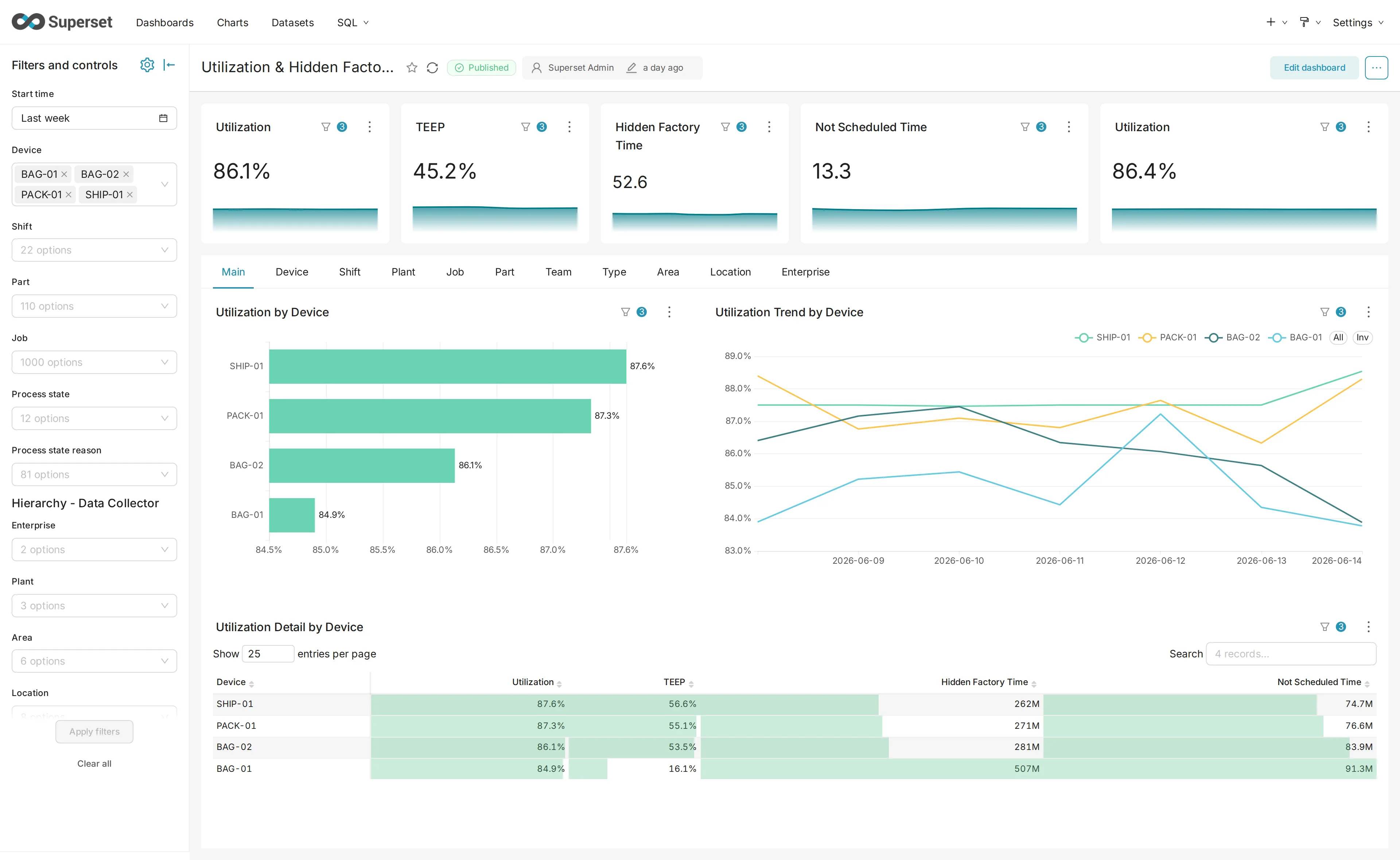Go to Dashboards in the top navigation

(x=164, y=22)
